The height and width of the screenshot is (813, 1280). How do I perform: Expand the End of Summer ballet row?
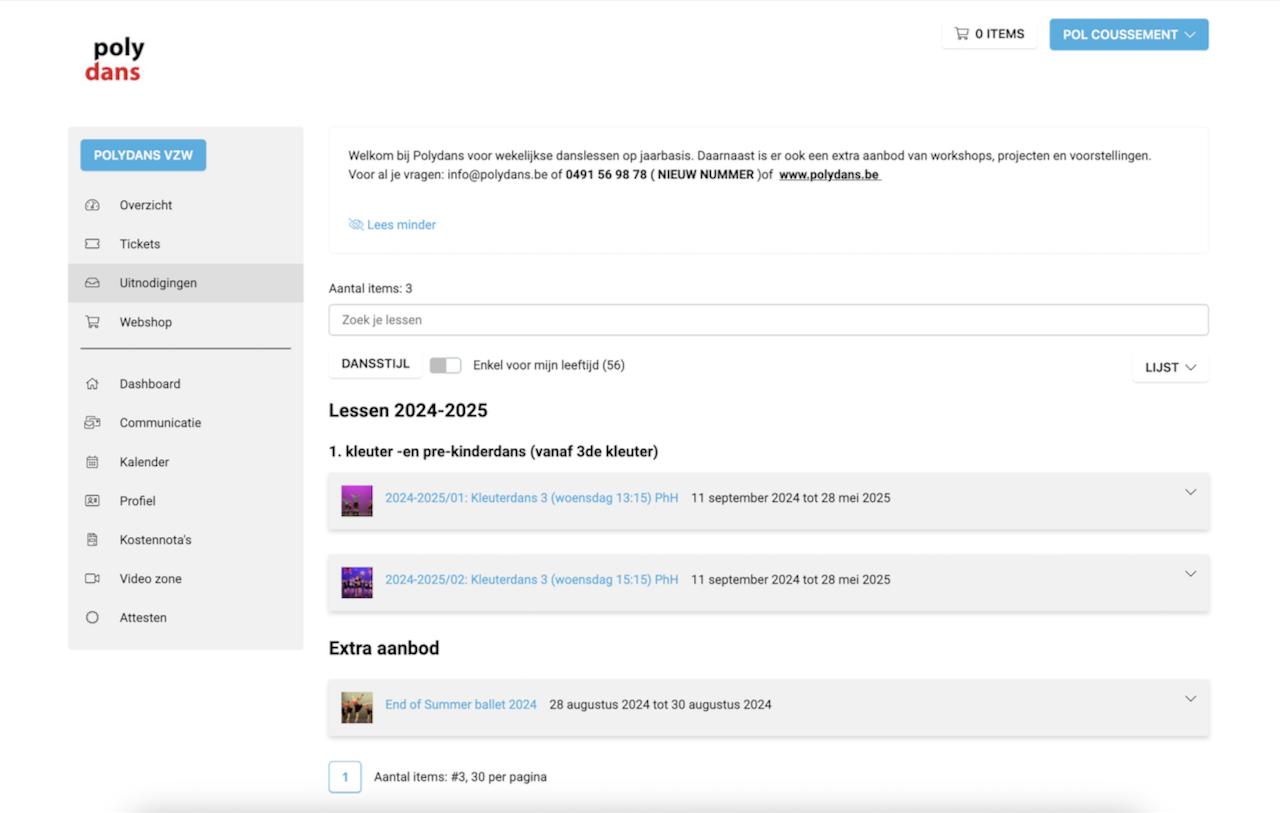point(1190,699)
